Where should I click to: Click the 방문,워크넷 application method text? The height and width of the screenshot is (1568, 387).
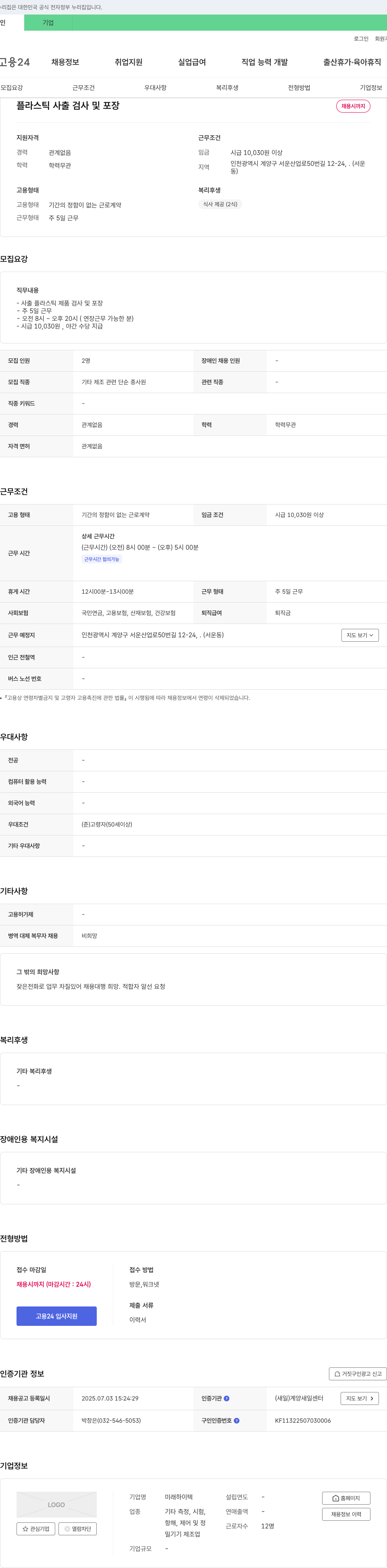coord(144,1284)
